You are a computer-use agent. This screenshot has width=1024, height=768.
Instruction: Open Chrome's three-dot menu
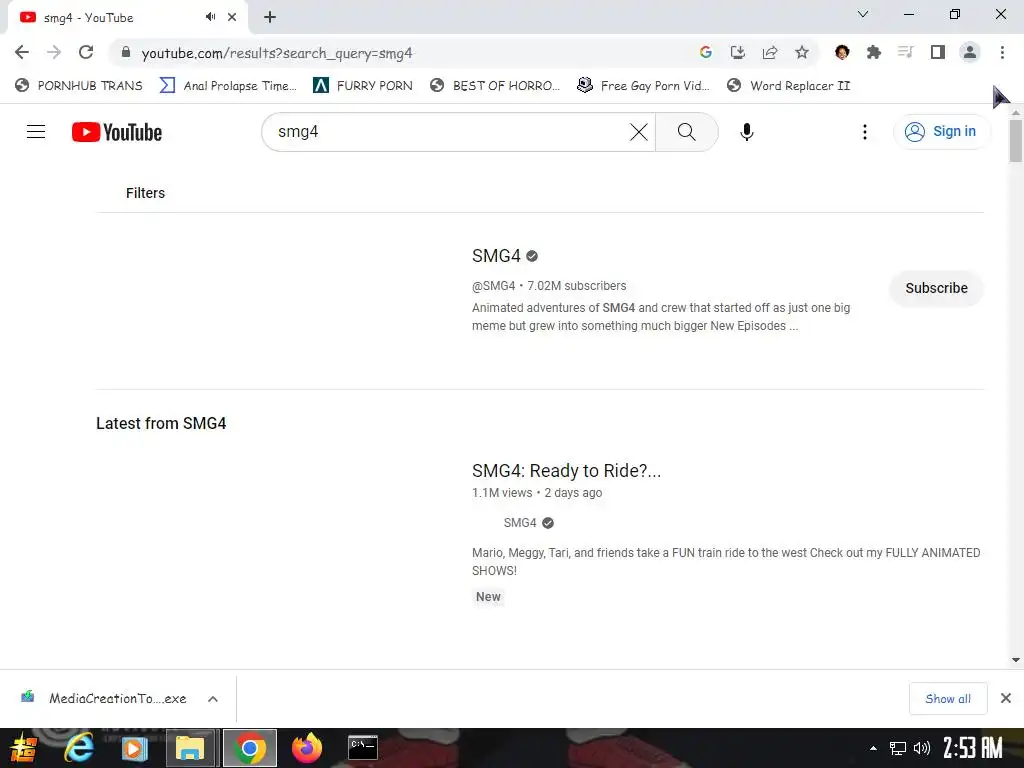1002,52
